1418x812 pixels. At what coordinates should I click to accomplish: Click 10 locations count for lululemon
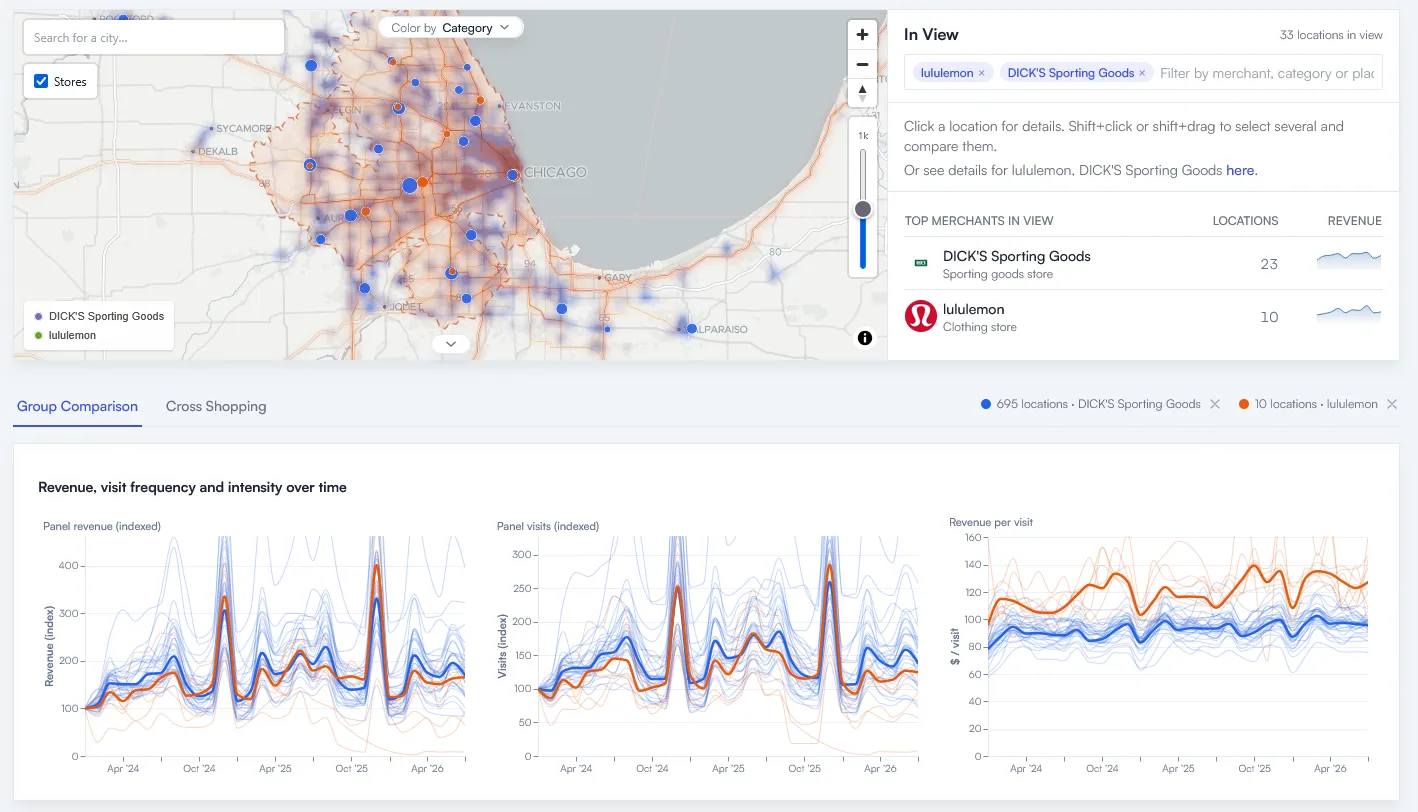tap(1269, 317)
